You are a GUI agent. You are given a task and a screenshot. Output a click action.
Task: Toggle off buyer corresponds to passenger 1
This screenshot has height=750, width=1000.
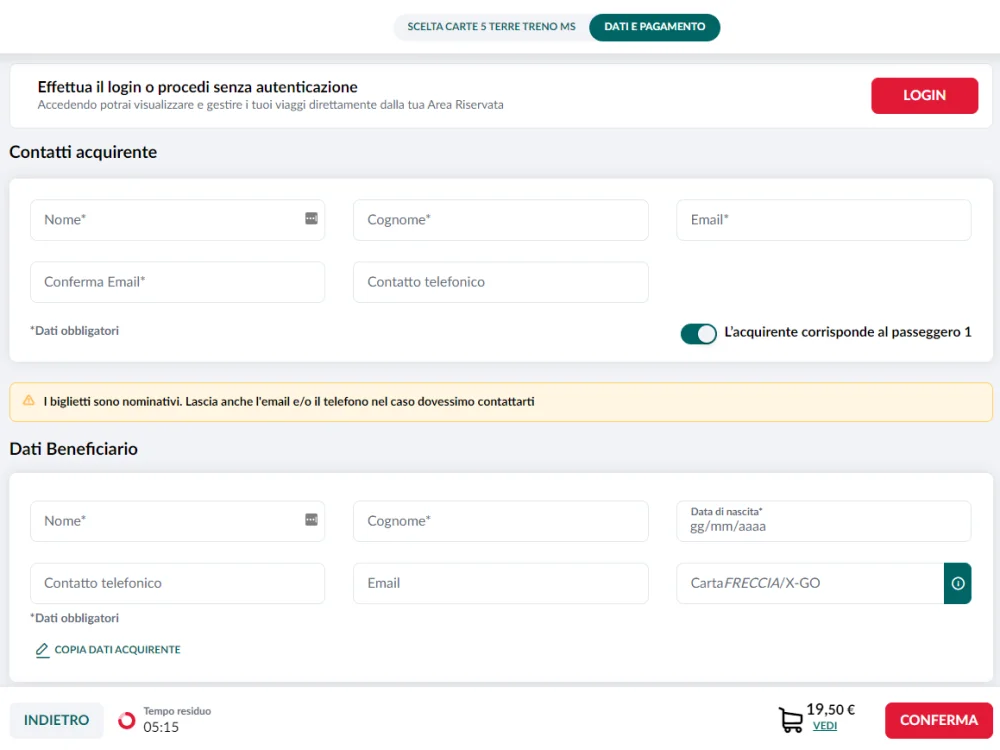(x=698, y=333)
